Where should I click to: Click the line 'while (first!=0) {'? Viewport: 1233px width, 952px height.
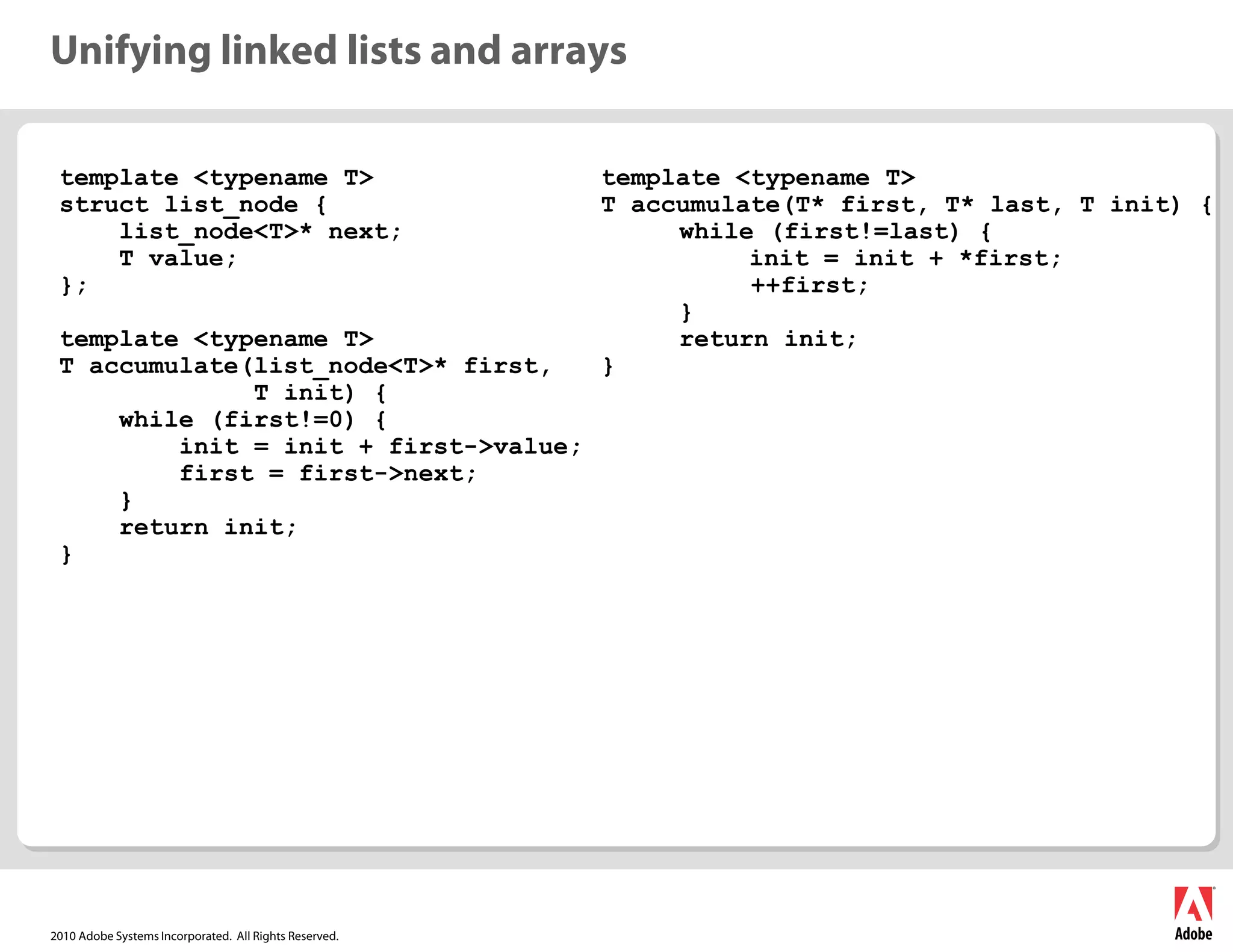[x=253, y=420]
